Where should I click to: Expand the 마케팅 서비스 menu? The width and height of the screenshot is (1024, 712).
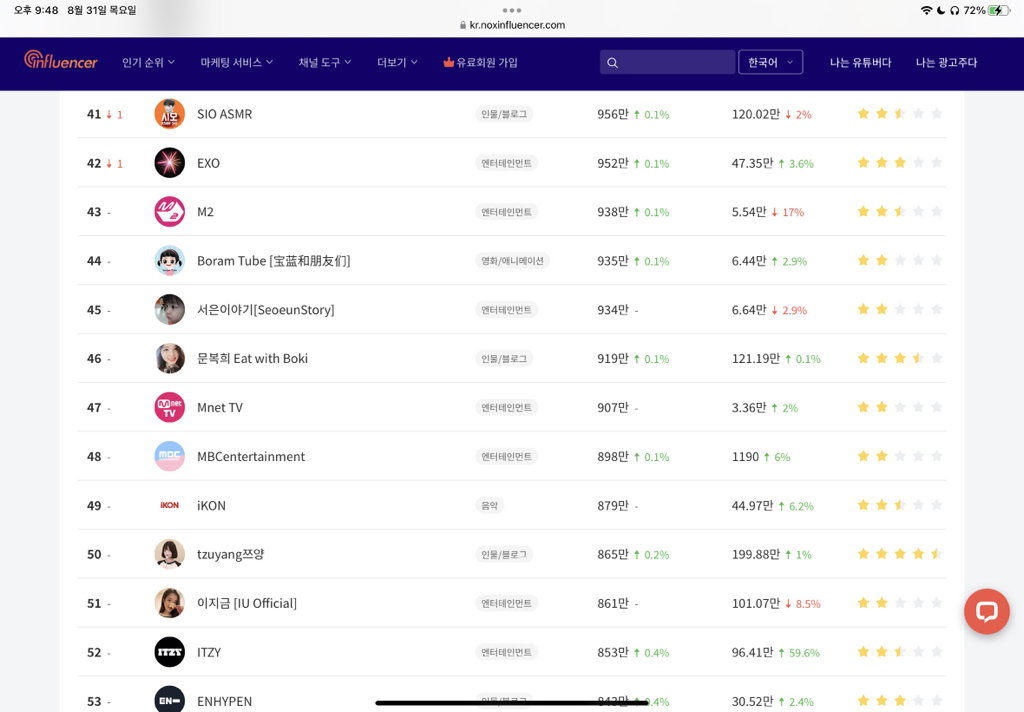[236, 62]
